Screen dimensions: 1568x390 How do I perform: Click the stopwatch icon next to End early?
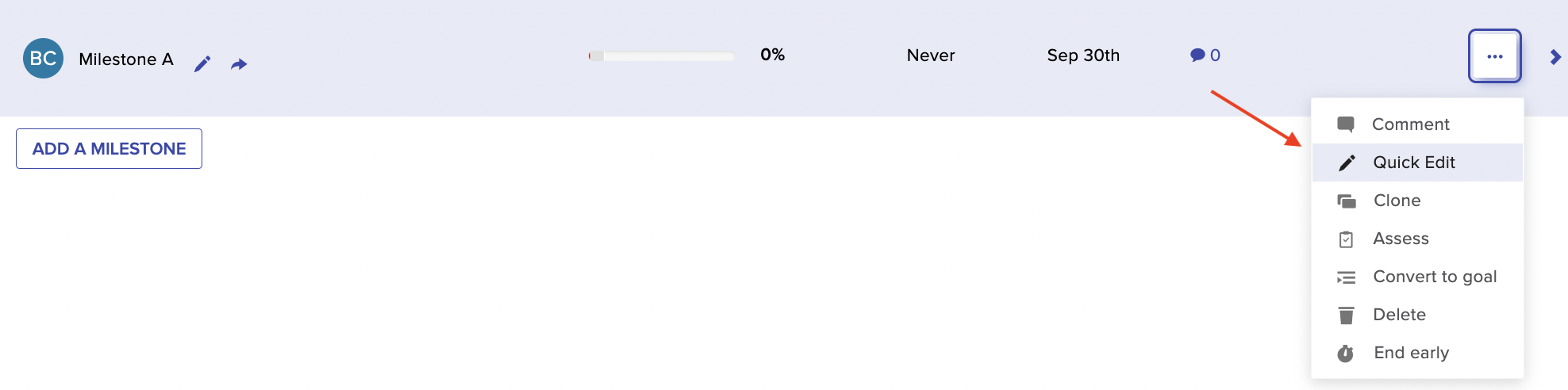click(x=1346, y=353)
